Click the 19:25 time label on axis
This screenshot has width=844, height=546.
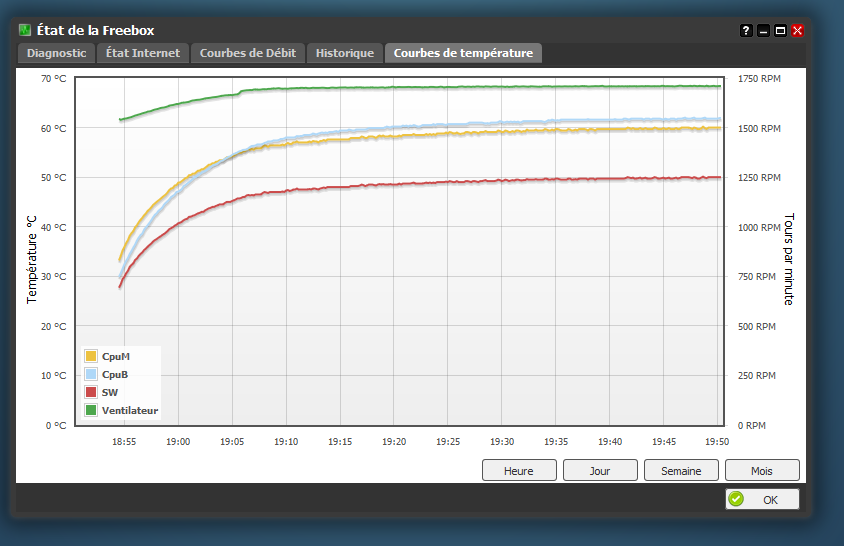click(x=448, y=441)
